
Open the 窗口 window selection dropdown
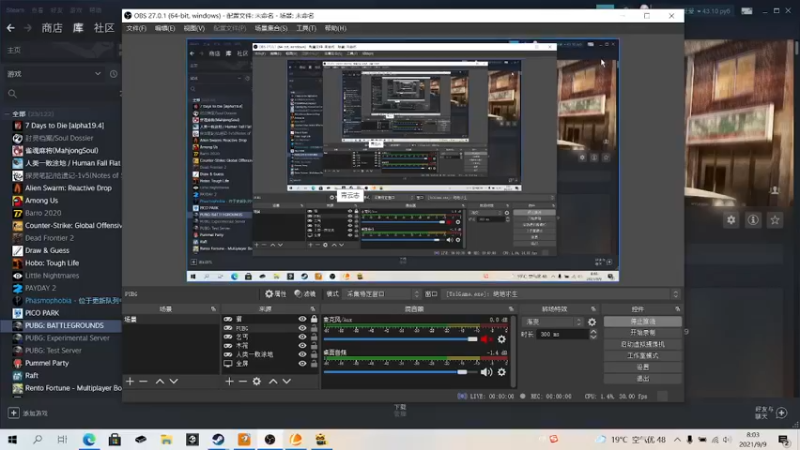561,294
